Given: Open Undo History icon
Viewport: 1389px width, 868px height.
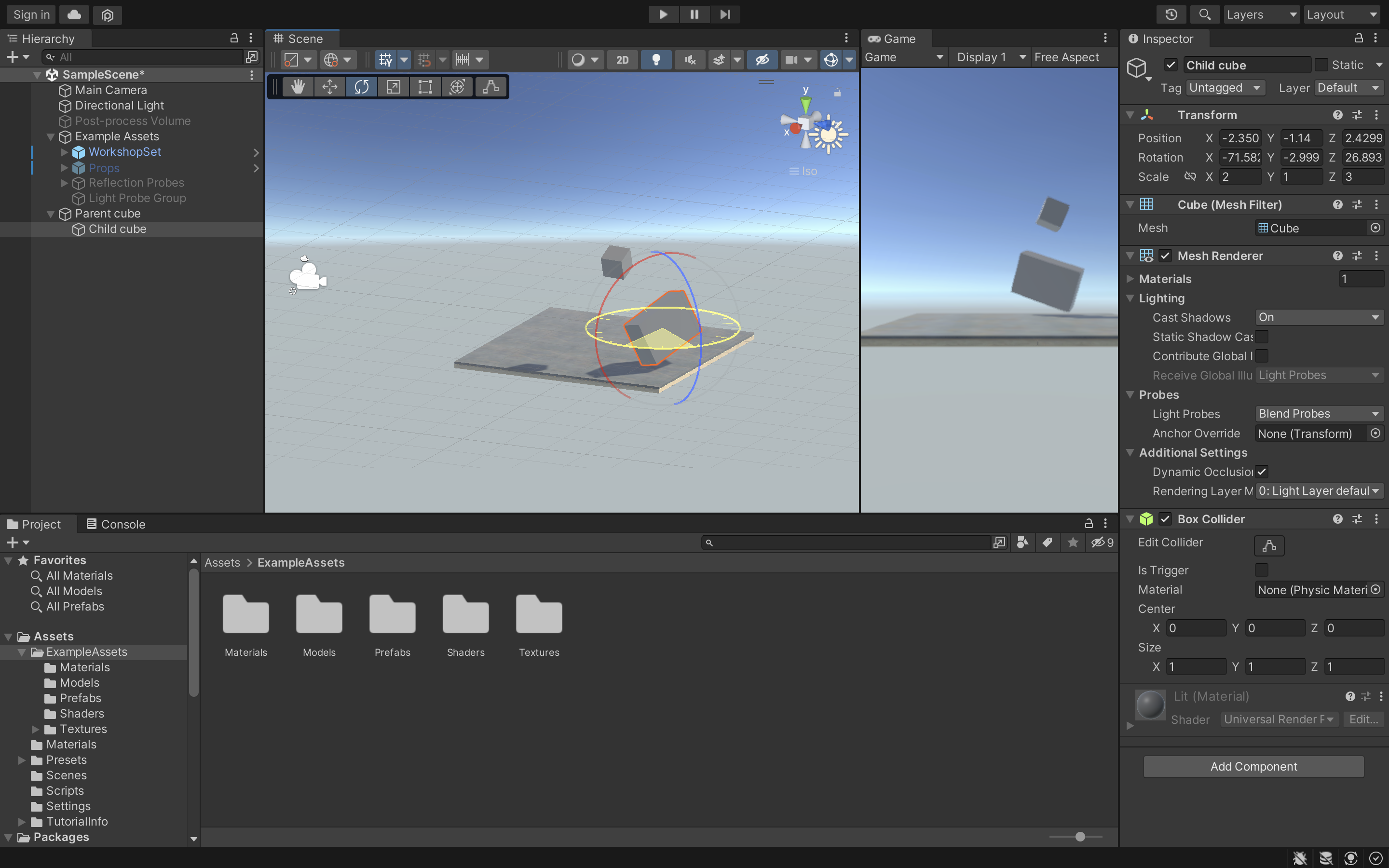Looking at the screenshot, I should [1171, 14].
